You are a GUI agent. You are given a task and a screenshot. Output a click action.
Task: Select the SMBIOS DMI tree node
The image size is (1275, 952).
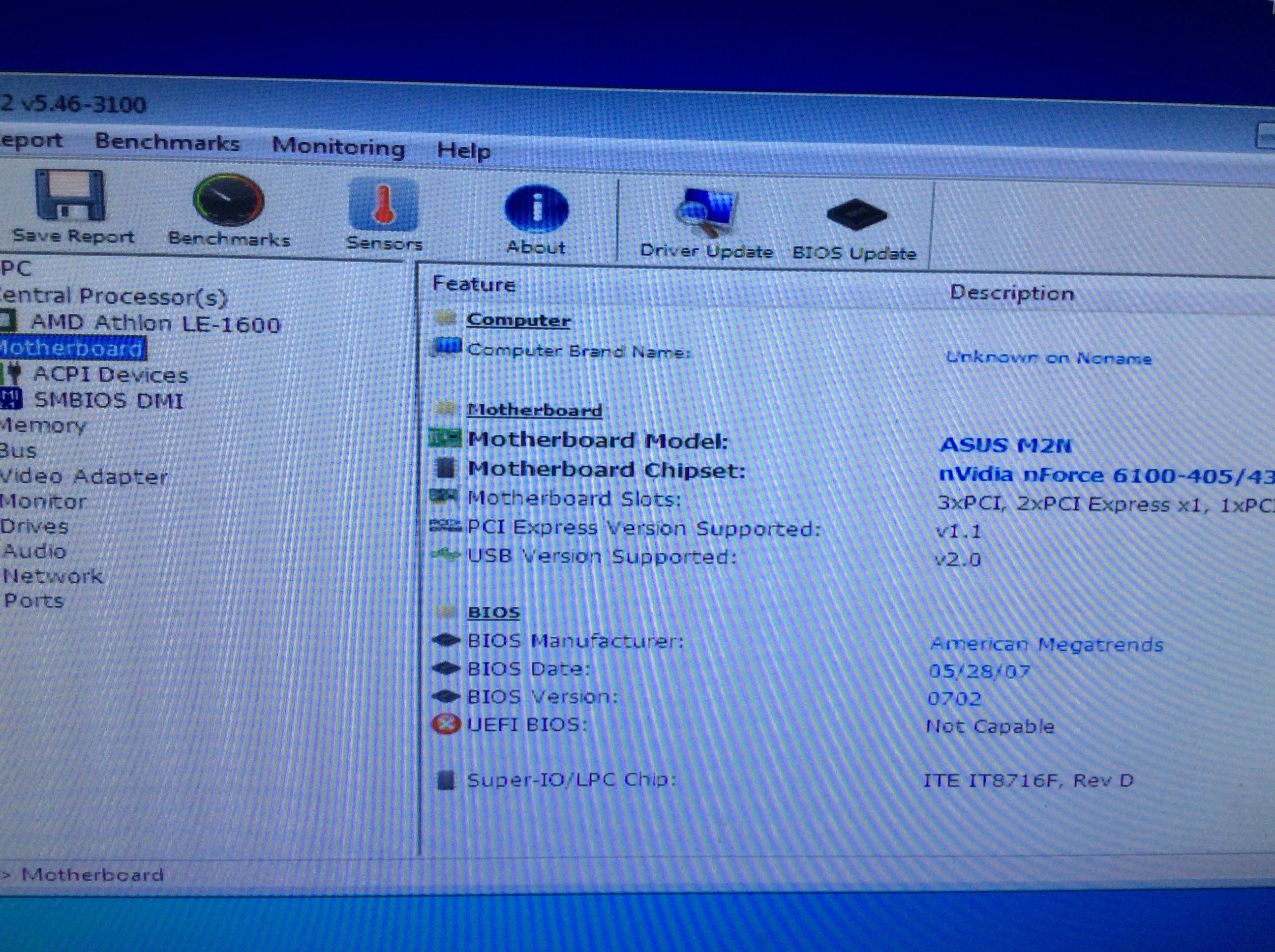(x=108, y=400)
